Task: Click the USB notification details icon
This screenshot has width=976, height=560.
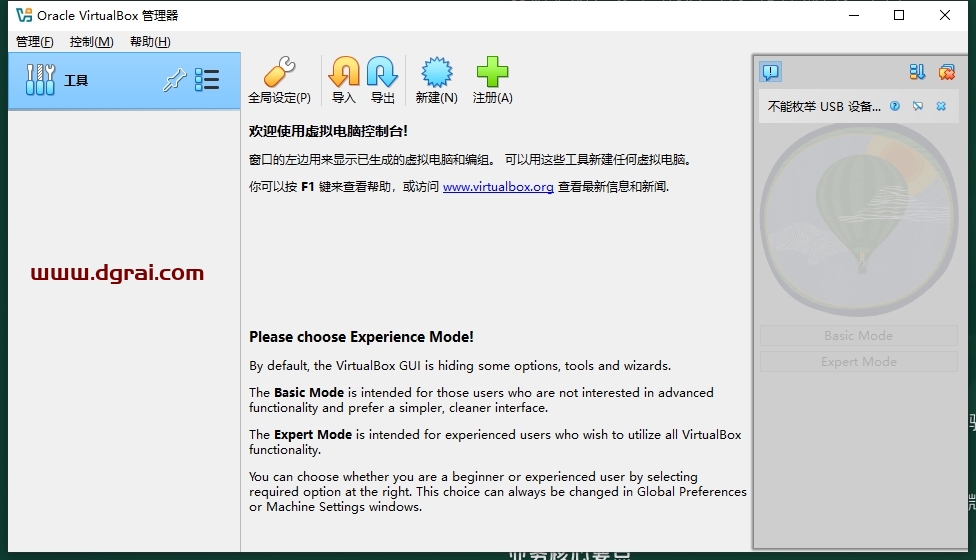Action: coord(917,106)
